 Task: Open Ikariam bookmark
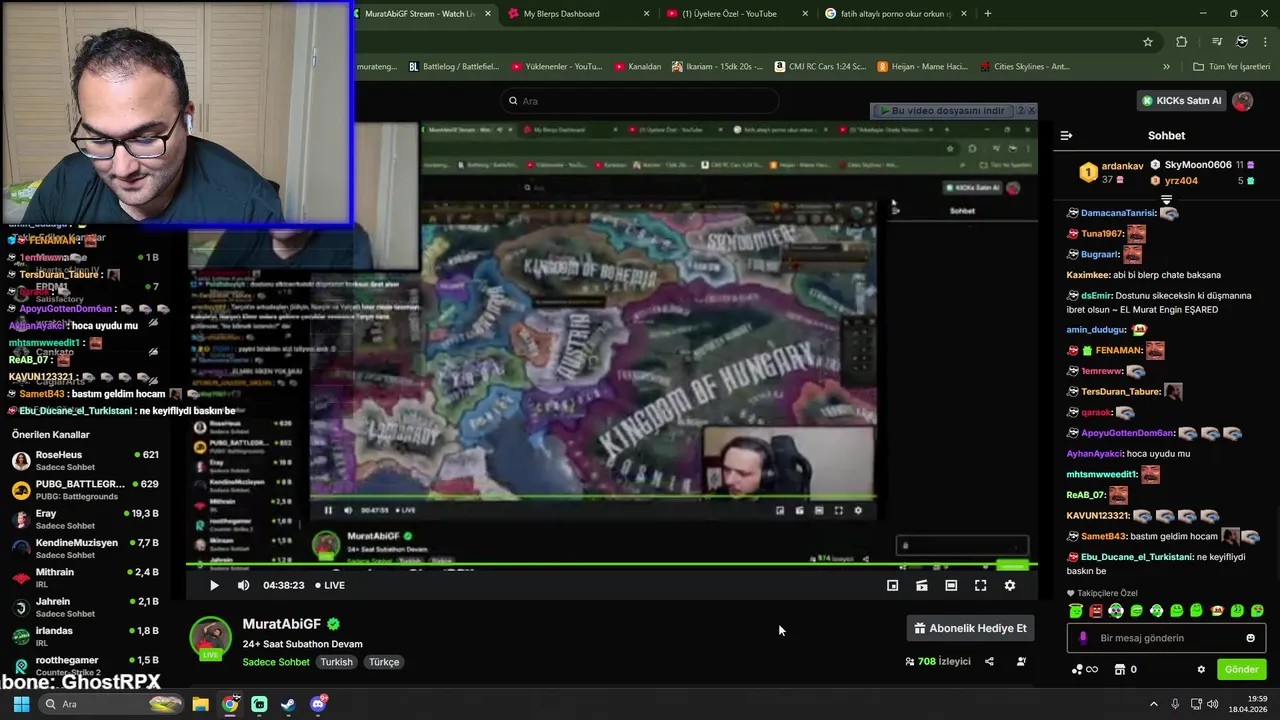pos(718,67)
